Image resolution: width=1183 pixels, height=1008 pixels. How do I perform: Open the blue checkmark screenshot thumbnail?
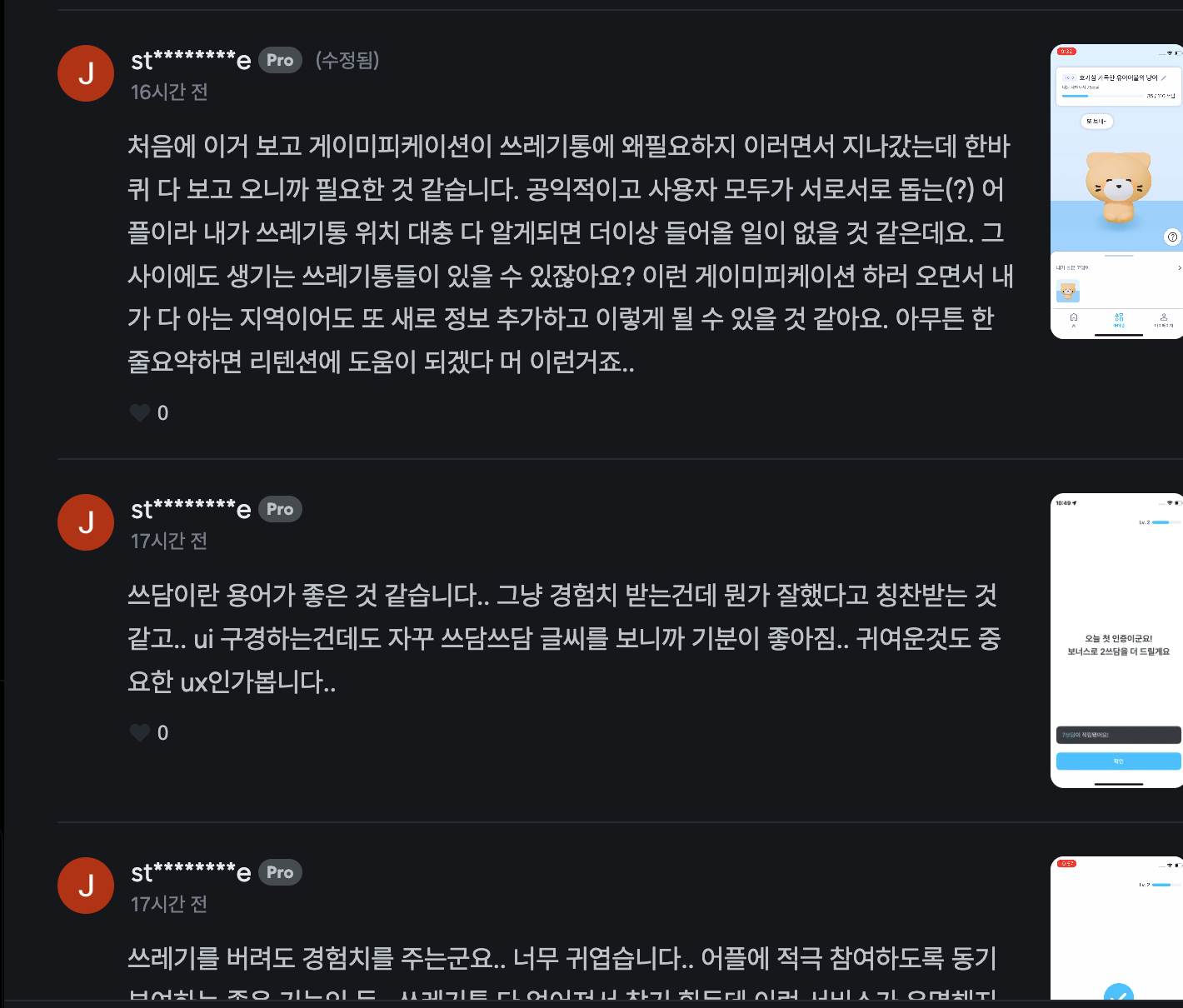[x=1116, y=928]
